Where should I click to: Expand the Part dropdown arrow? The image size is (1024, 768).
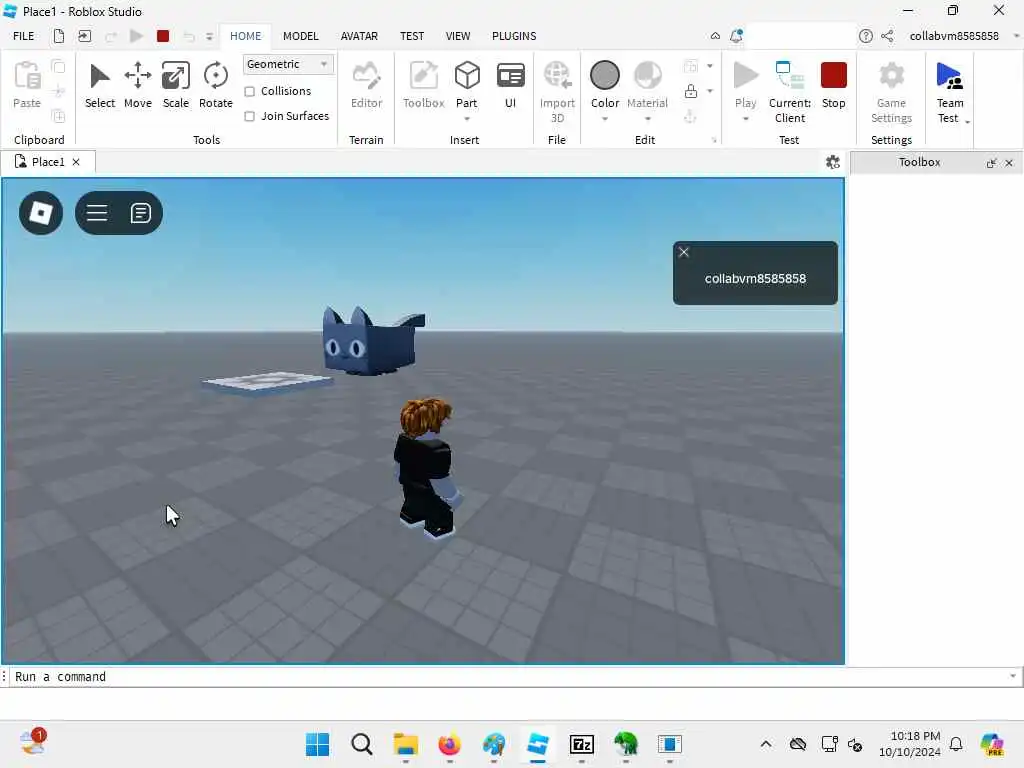click(467, 119)
